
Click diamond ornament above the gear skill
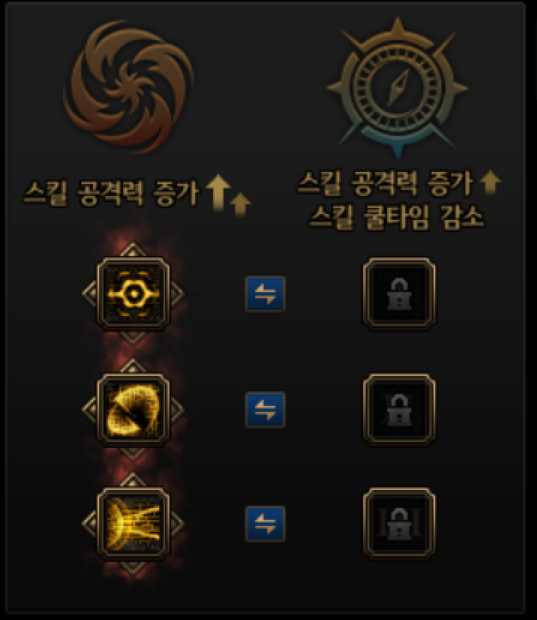click(x=133, y=249)
